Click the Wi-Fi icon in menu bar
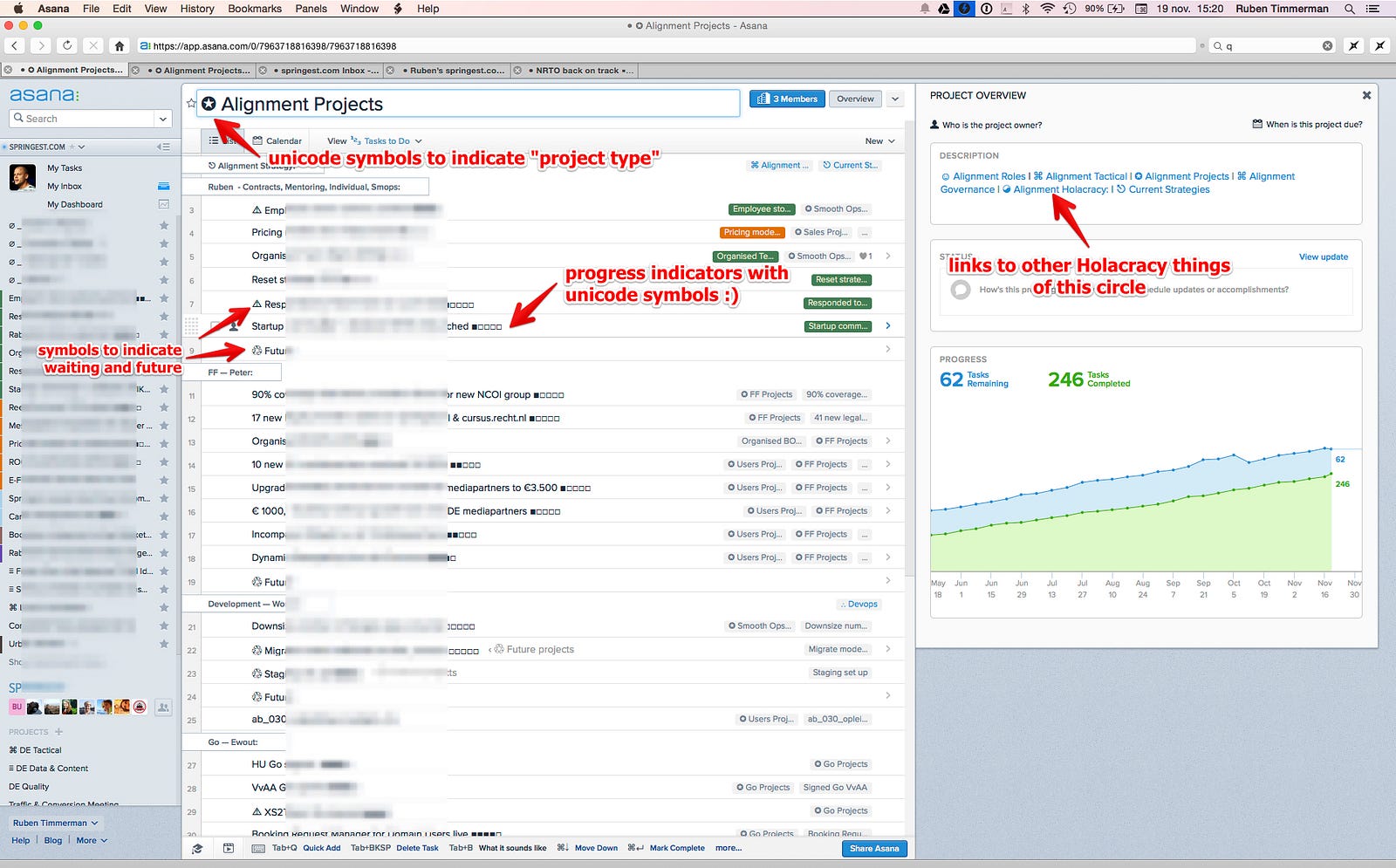Viewport: 1396px width, 868px height. [x=1047, y=9]
